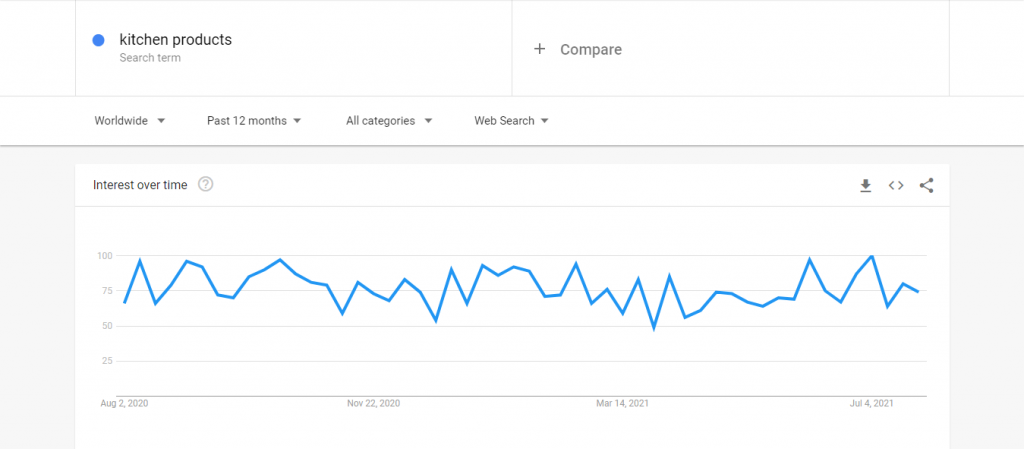Click the share icon for chart

click(x=926, y=185)
